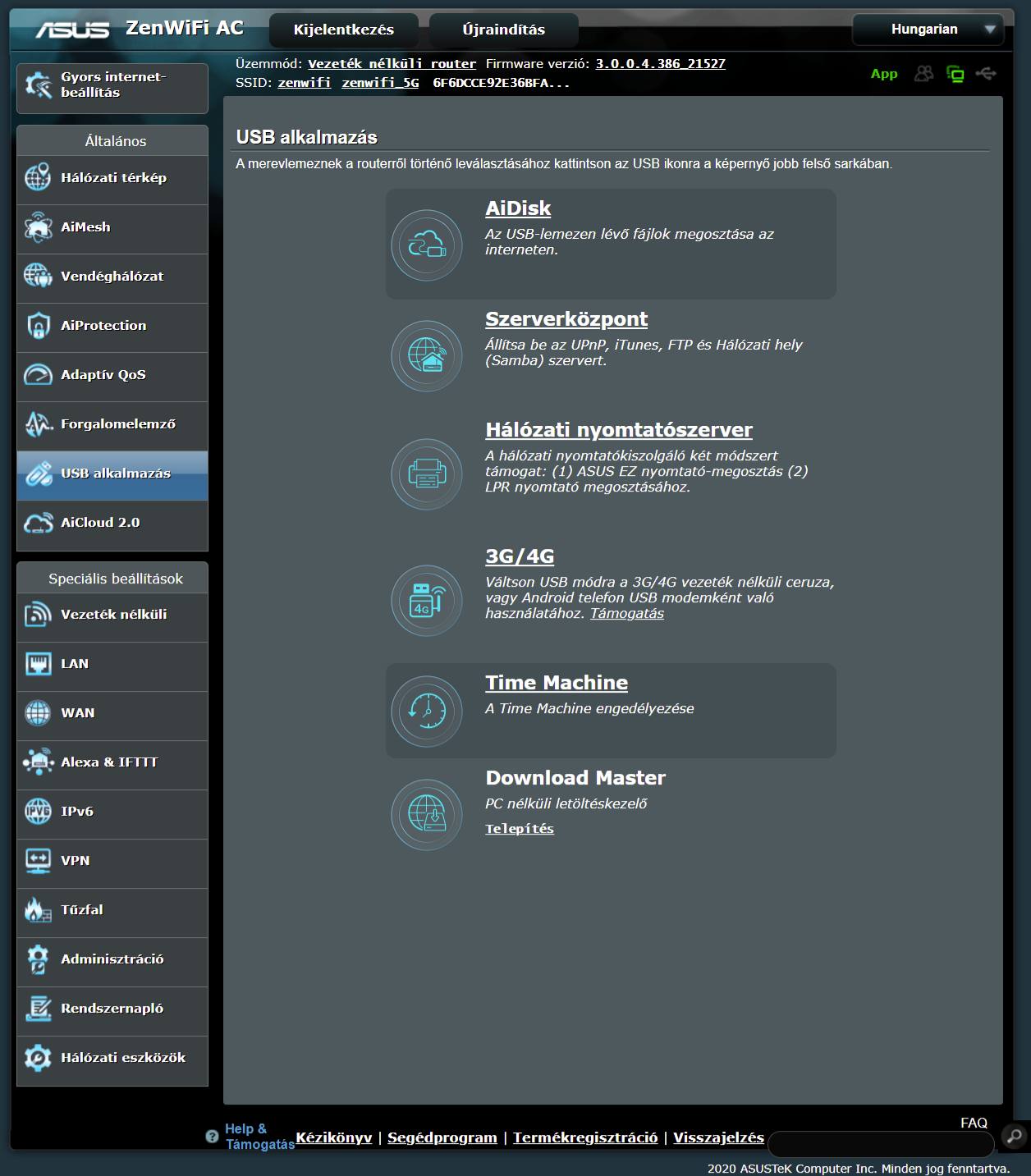
Task: Click the 3G/4G USB dongle icon
Action: coord(427,601)
